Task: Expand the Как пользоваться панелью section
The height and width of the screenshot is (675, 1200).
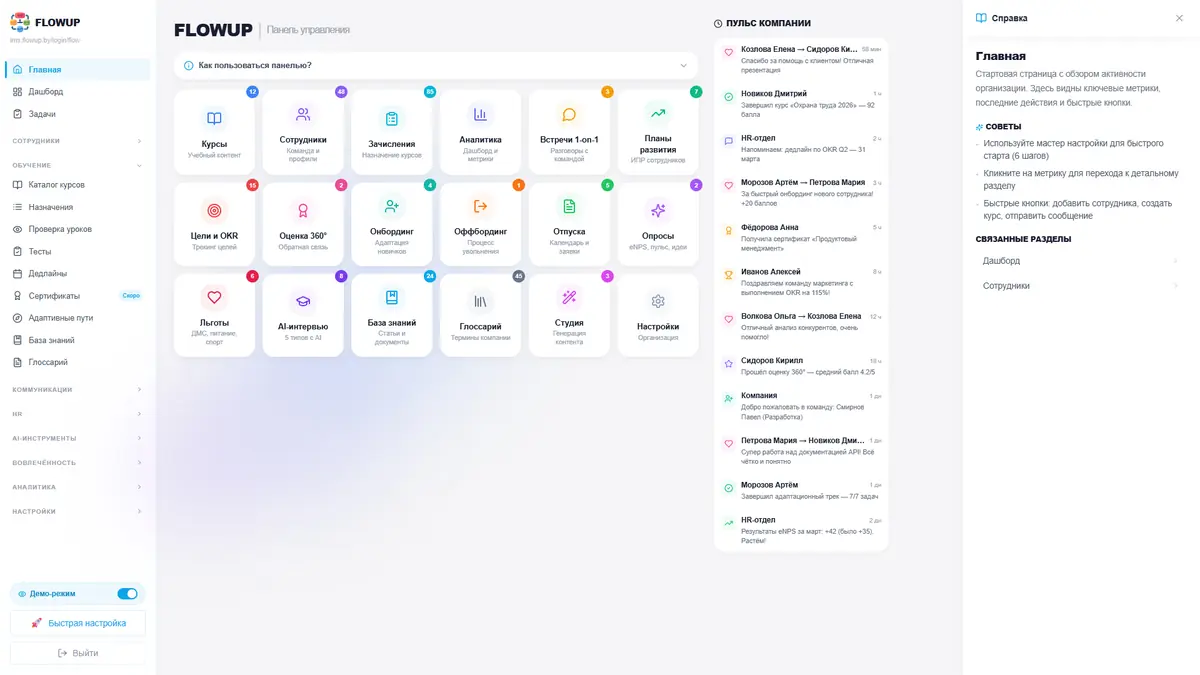Action: click(x=436, y=66)
